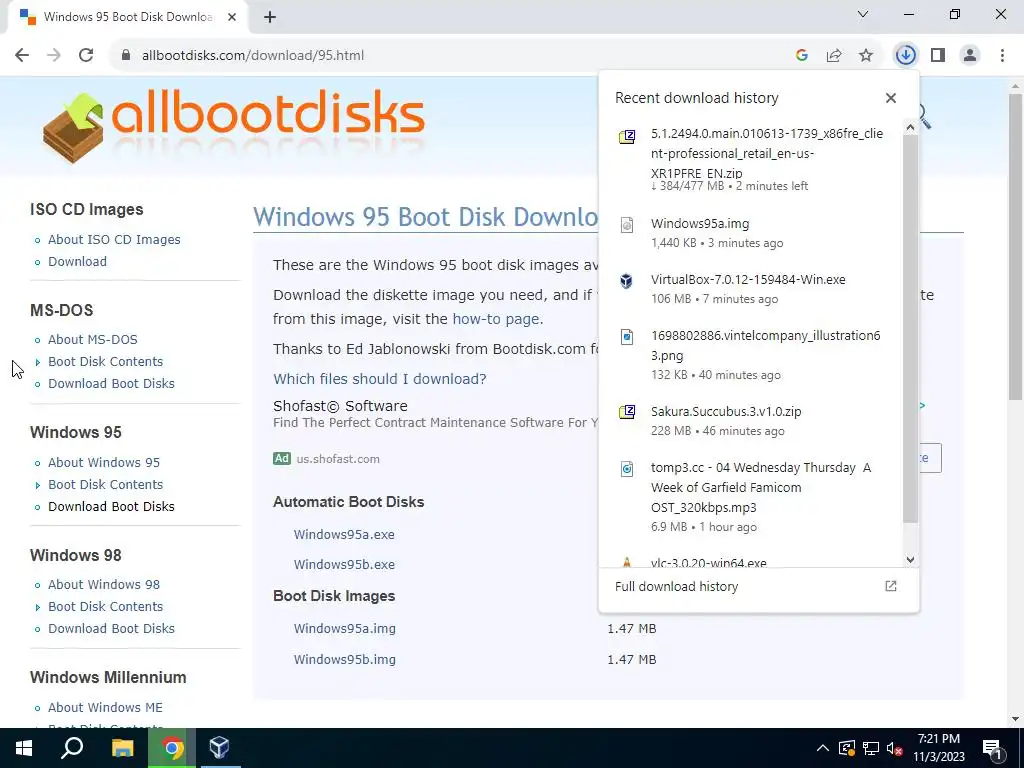
Task: Open MS-DOS Download Boot Disks link
Action: click(111, 383)
